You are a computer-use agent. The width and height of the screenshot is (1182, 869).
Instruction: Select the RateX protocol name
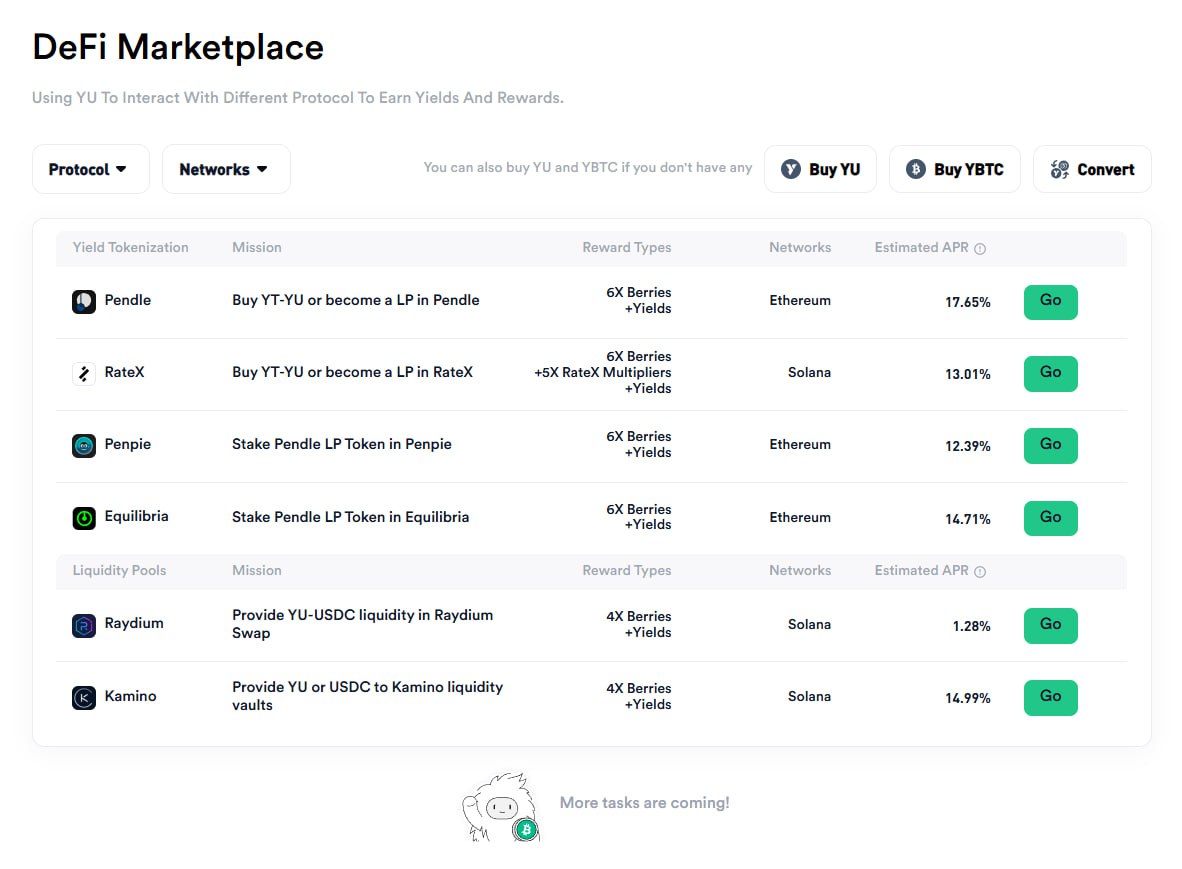[x=124, y=372]
